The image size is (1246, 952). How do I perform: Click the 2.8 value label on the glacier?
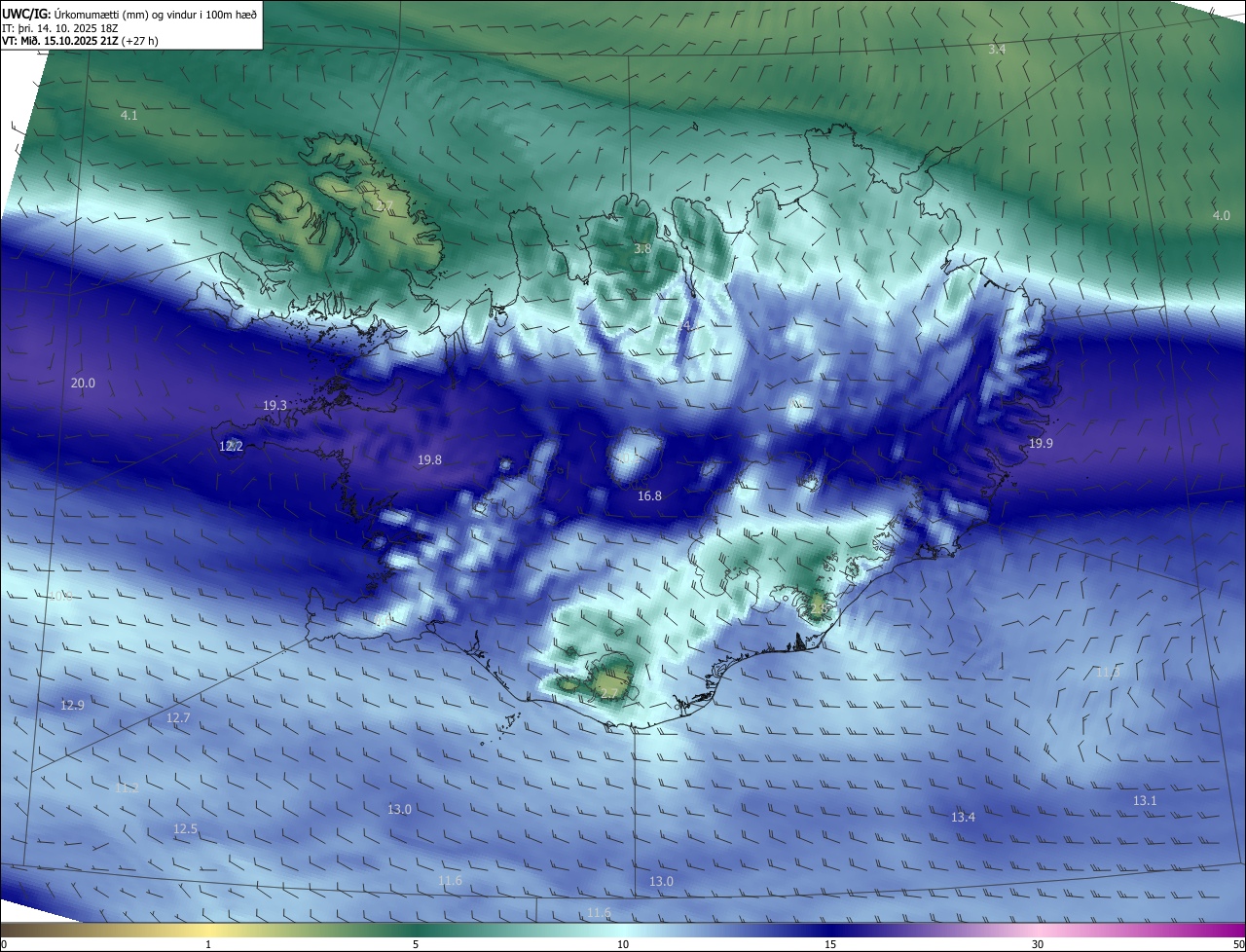click(x=818, y=607)
